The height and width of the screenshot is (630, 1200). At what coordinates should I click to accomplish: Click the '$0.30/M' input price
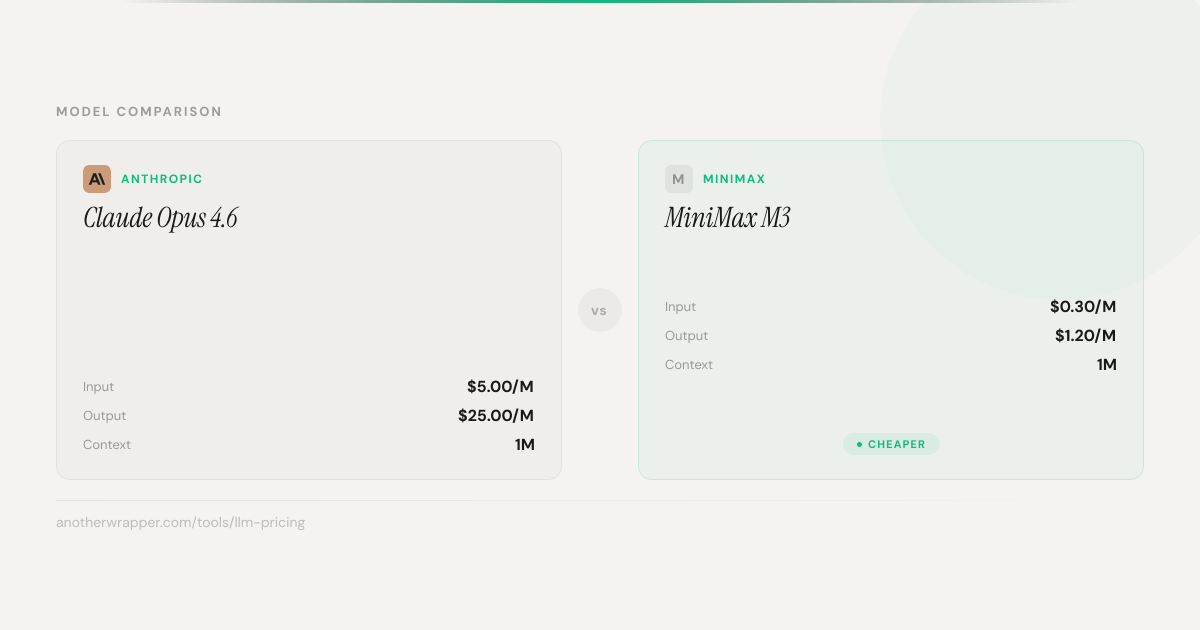[x=1083, y=307]
